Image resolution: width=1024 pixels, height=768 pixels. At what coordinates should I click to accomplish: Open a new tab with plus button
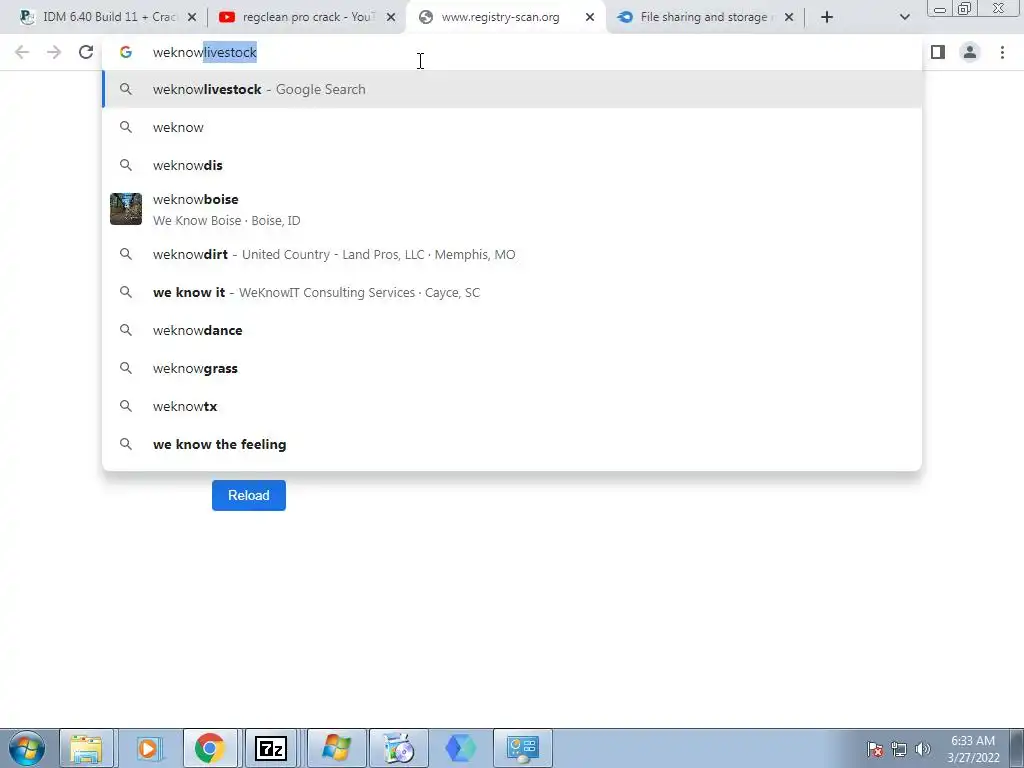[x=827, y=18]
